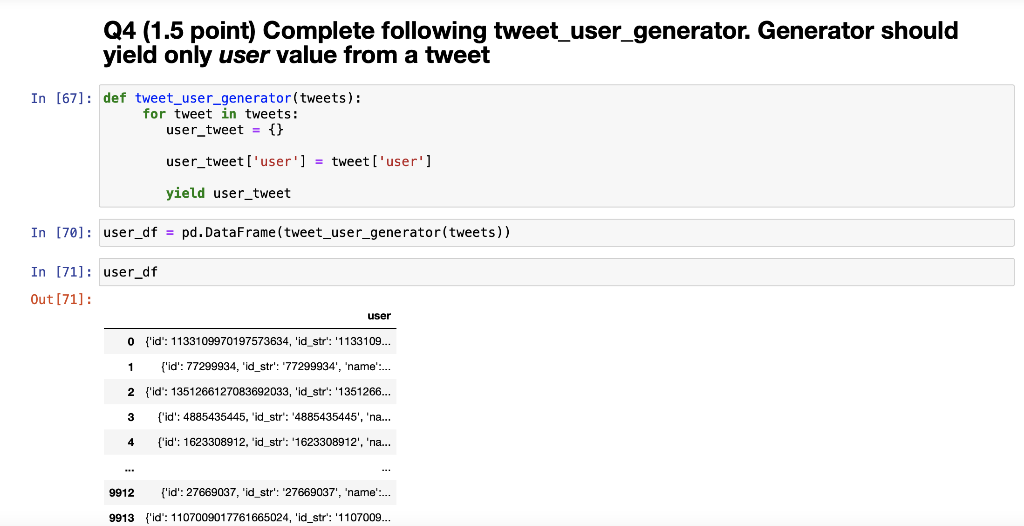The image size is (1024, 526).
Task: Select the In [71] cell prompt
Action: click(62, 272)
